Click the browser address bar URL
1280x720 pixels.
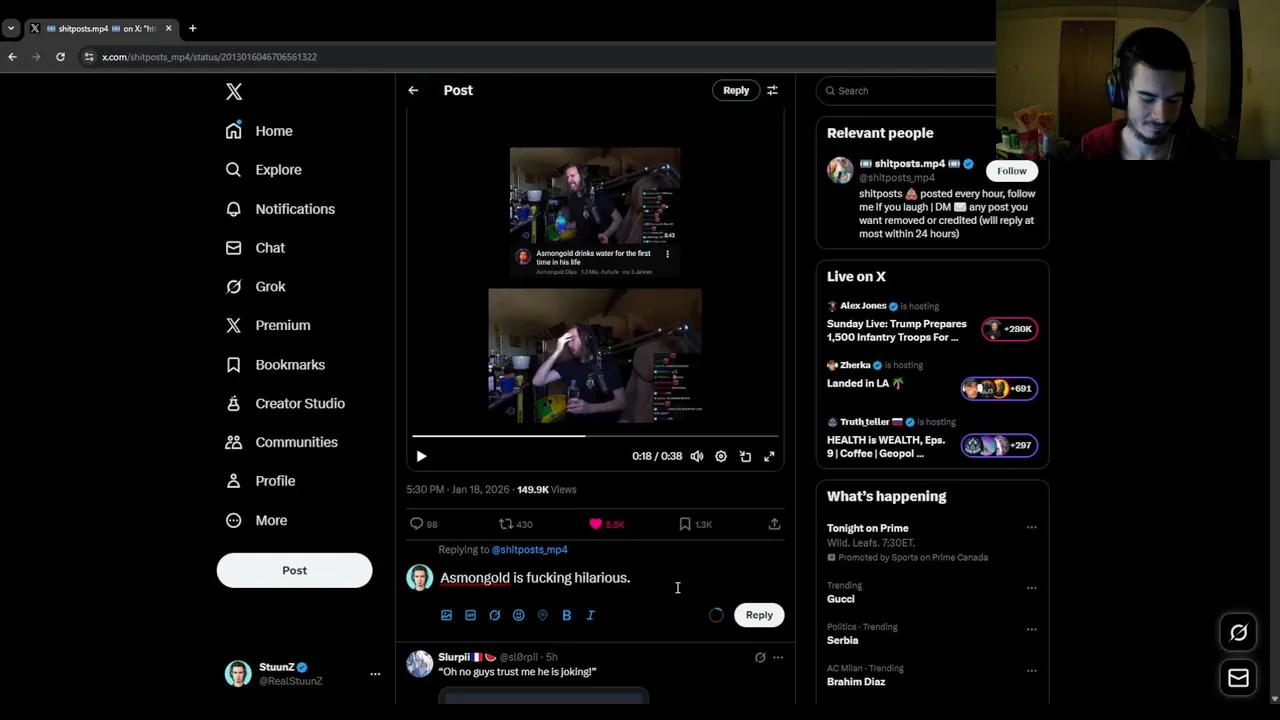(209, 57)
